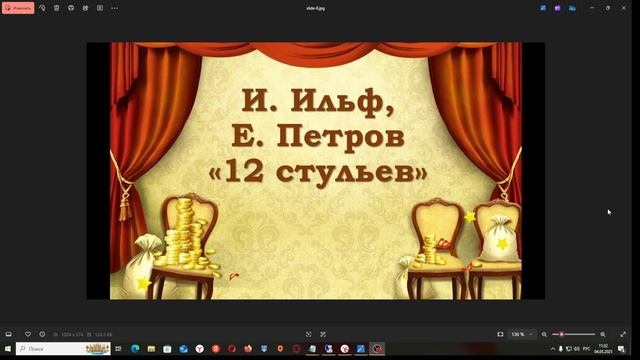Open File Explorer from the taskbar
Screen dimensions: 640x360
pos(151,349)
